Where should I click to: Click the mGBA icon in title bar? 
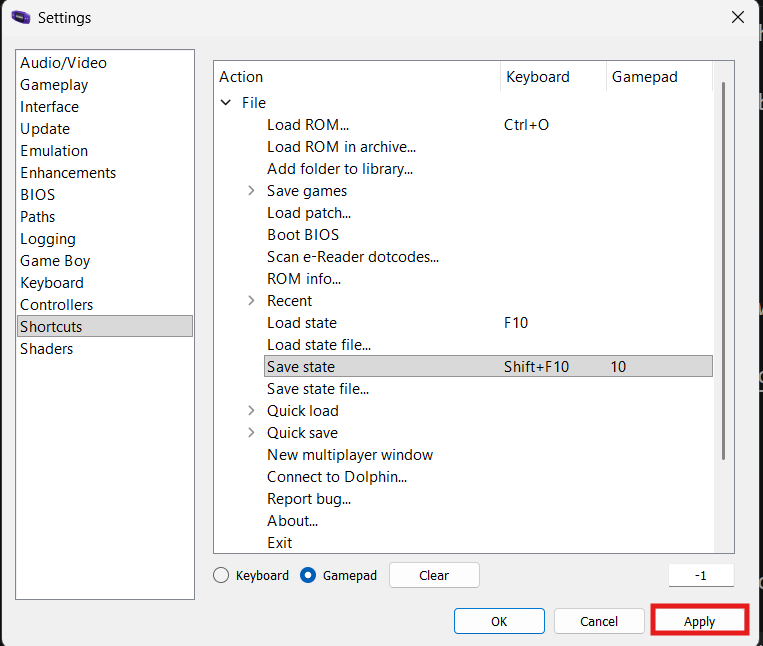pos(21,18)
